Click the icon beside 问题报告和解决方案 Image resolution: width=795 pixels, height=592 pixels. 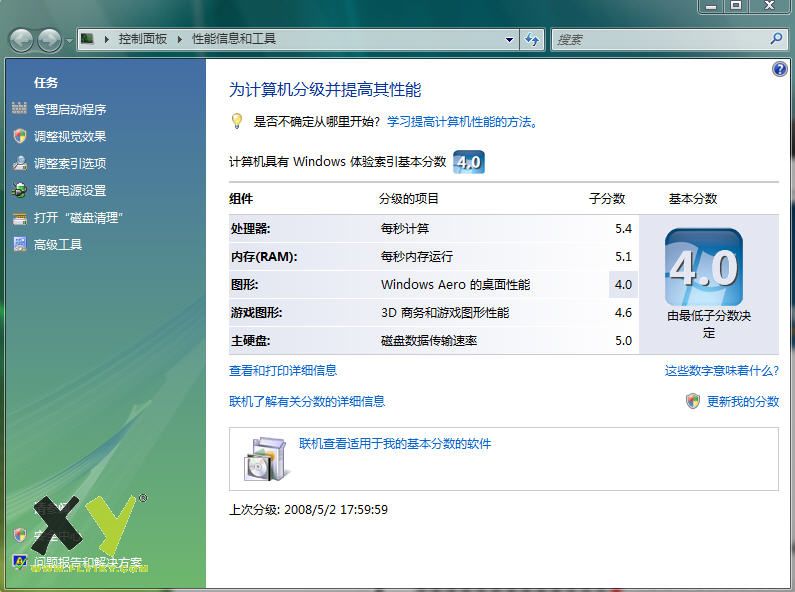(19, 561)
